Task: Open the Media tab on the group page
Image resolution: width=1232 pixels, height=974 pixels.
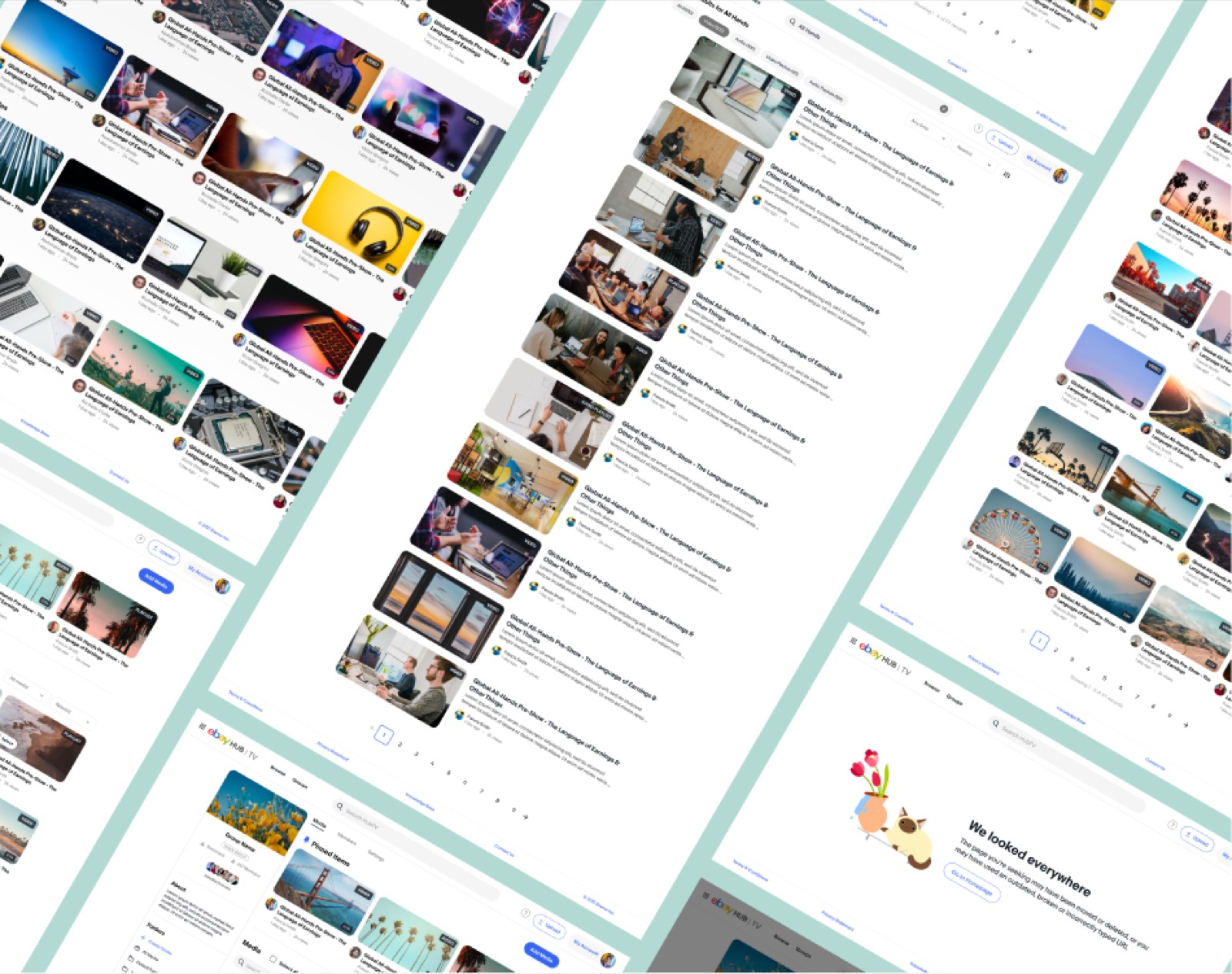Action: coord(320,825)
